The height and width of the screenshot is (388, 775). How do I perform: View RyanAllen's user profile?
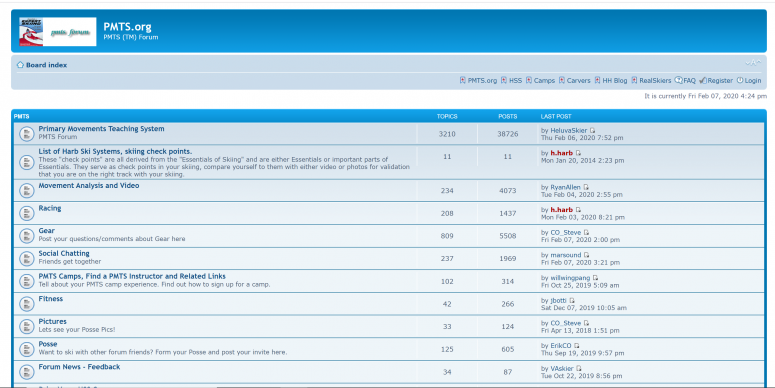coord(565,187)
